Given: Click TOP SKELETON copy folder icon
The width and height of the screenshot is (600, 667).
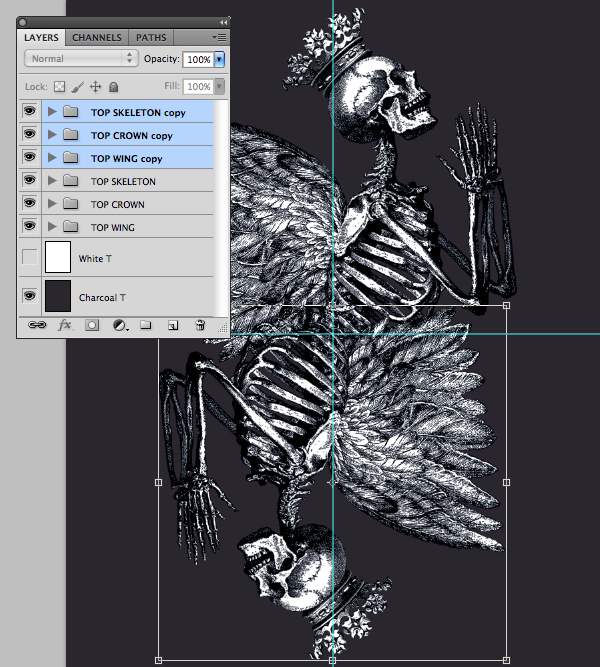Looking at the screenshot, I should tap(71, 112).
